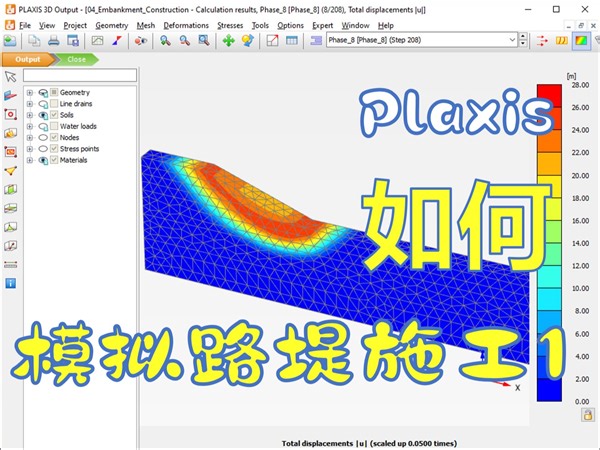This screenshot has height=450, width=600.
Task: Select the green pan arrows tool
Action: (228, 40)
